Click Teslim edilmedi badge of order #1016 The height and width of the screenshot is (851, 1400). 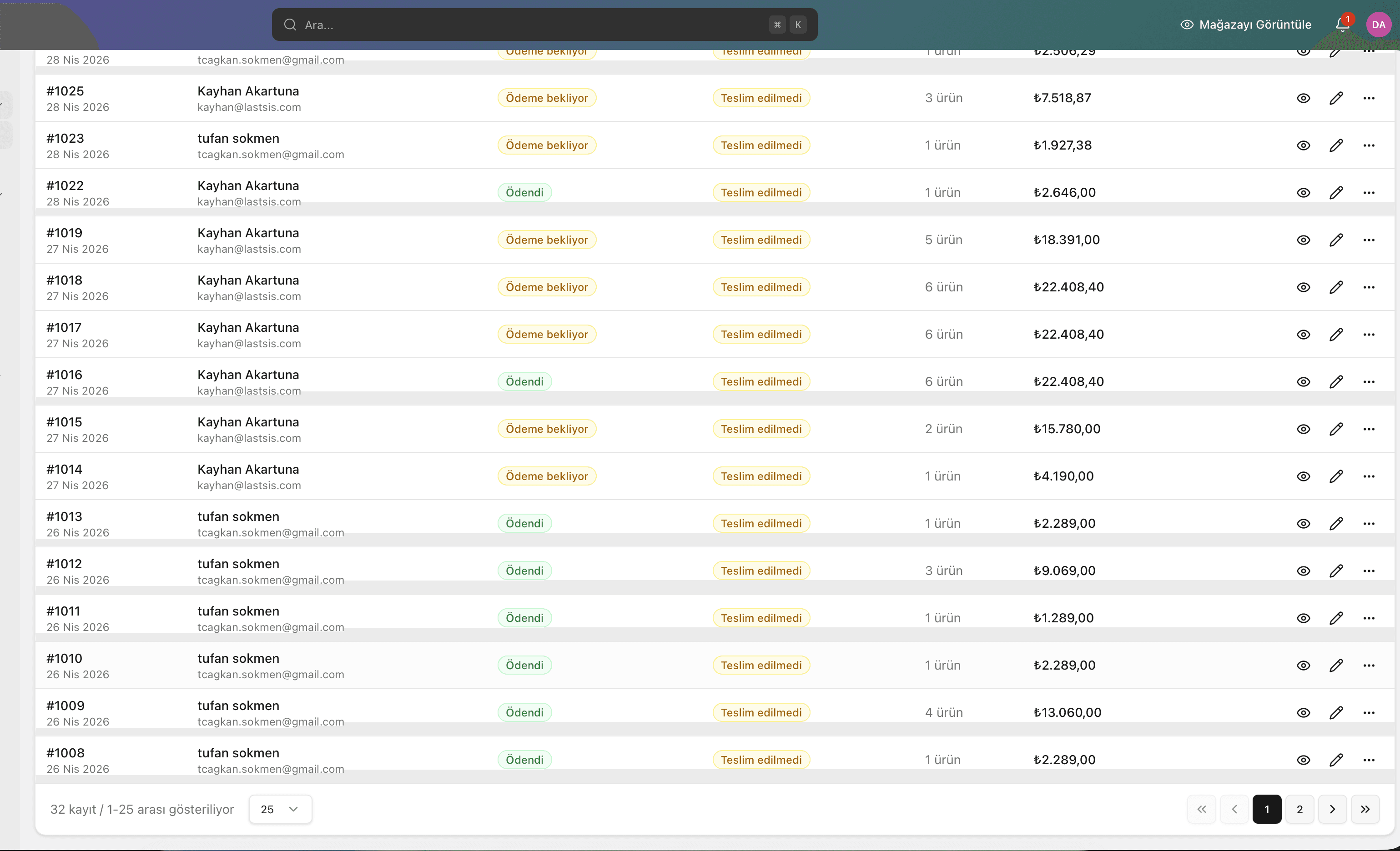pos(761,381)
